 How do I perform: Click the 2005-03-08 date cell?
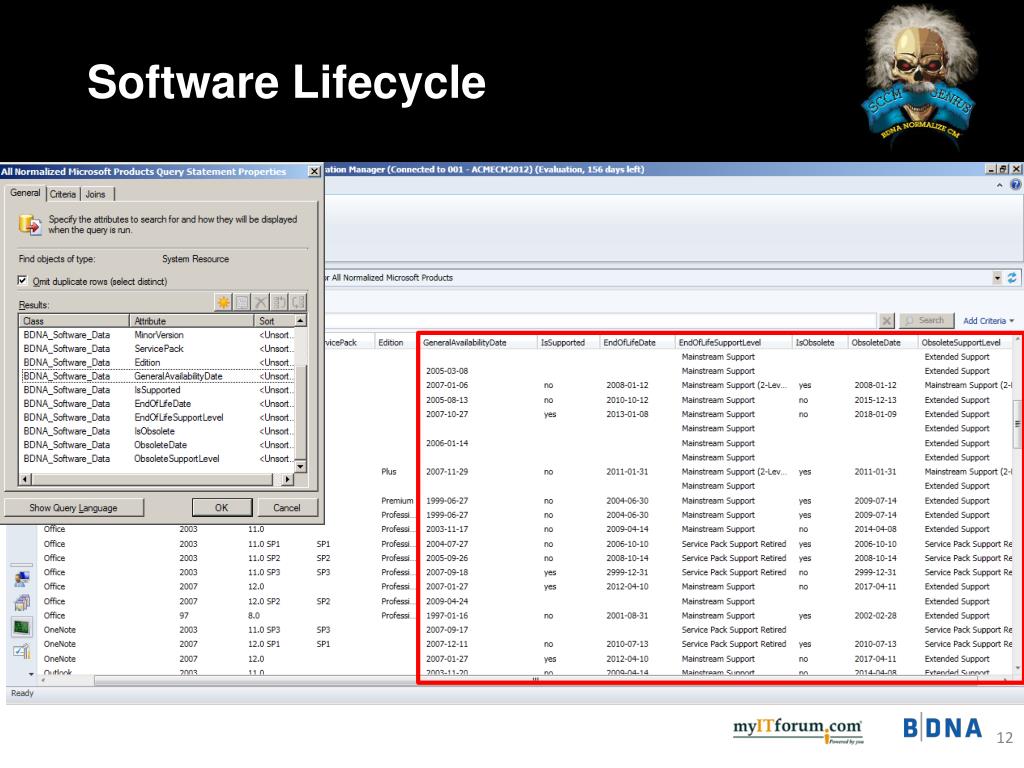coord(447,371)
